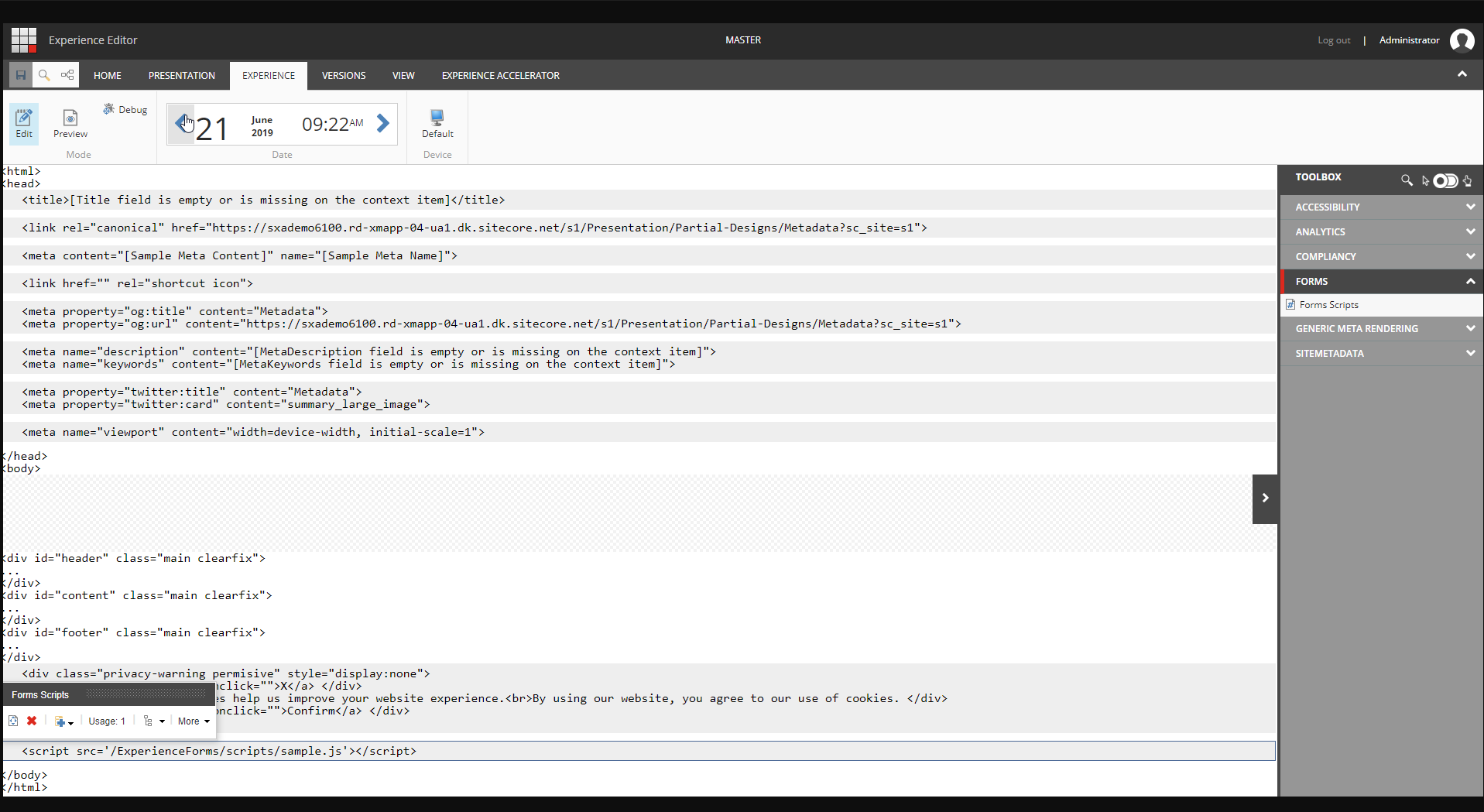
Task: Click the Forms Scripts rendering icon in Toolbox
Action: point(1290,305)
